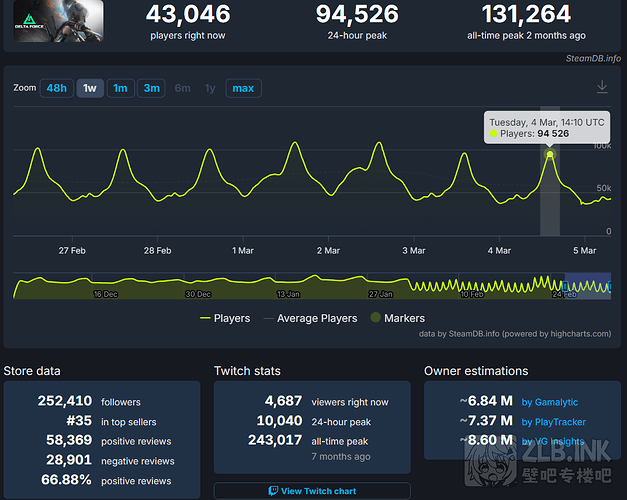The width and height of the screenshot is (627, 500).
Task: Select the 6m zoom option
Action: pyautogui.click(x=182, y=88)
